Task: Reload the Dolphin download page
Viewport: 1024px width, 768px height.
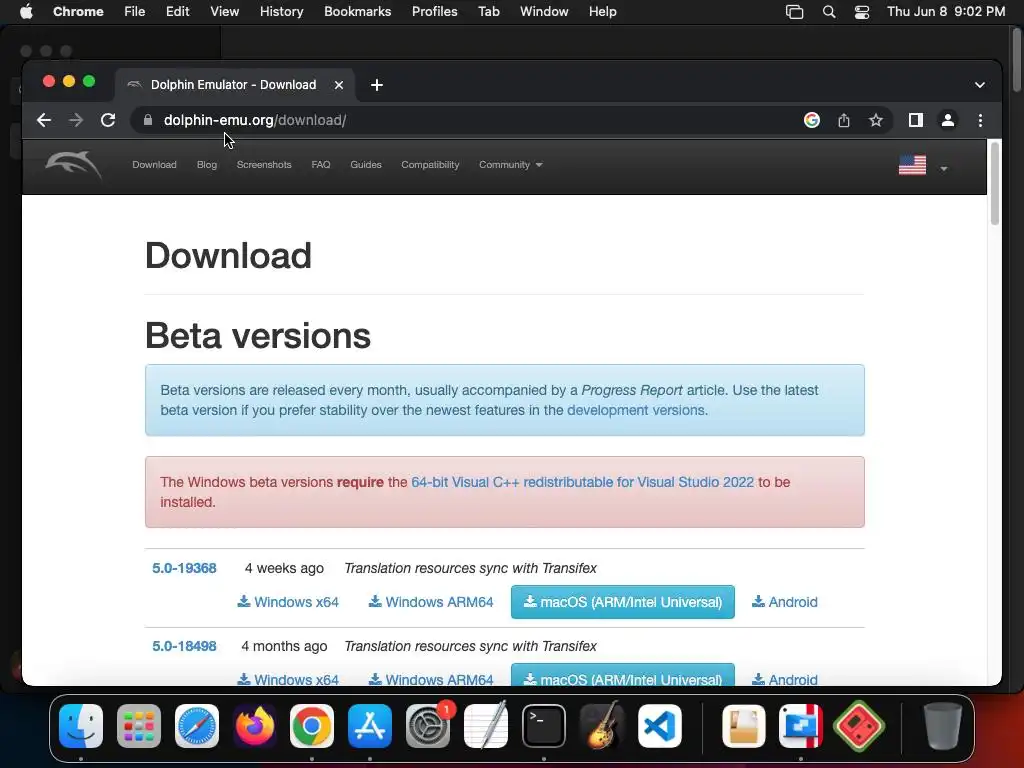Action: [108, 120]
